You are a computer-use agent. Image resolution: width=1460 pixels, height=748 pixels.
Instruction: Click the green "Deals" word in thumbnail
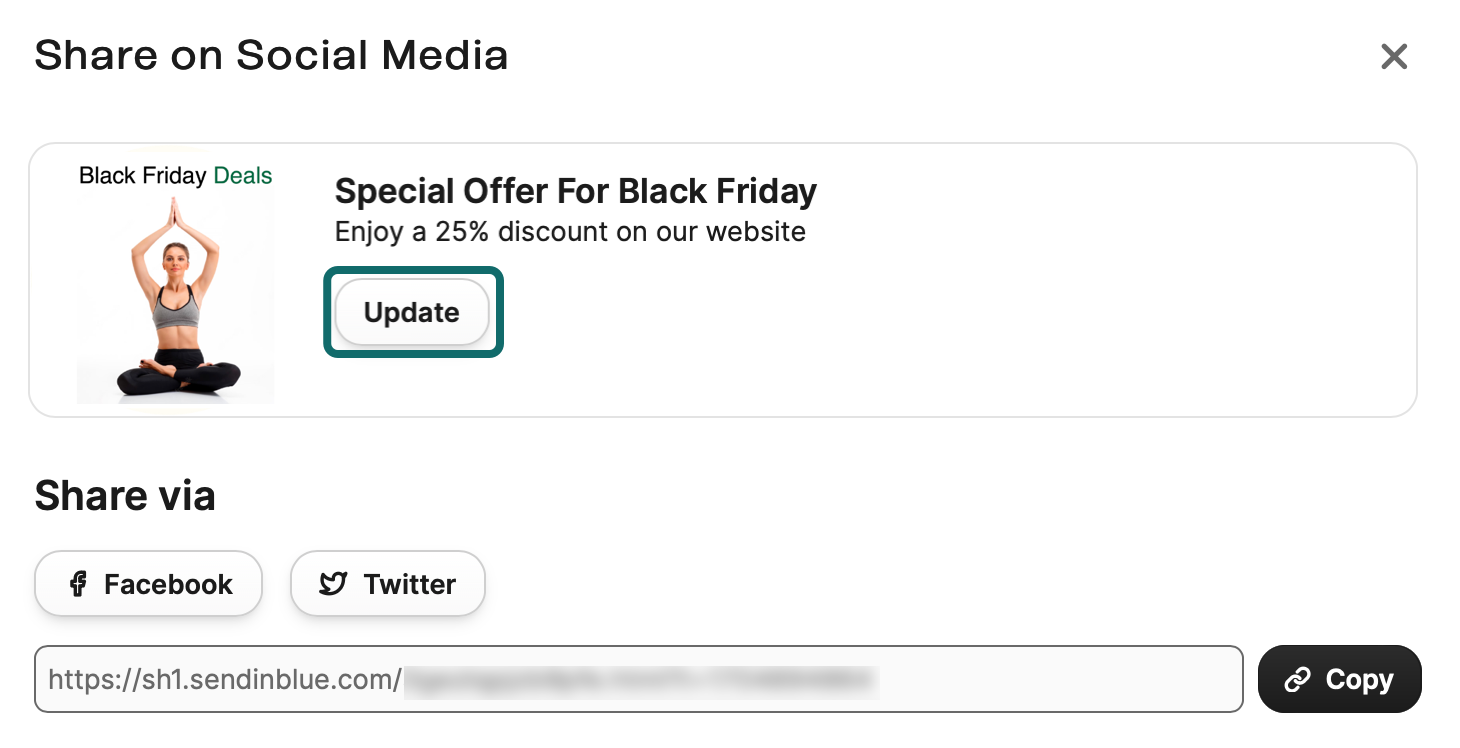pyautogui.click(x=243, y=176)
